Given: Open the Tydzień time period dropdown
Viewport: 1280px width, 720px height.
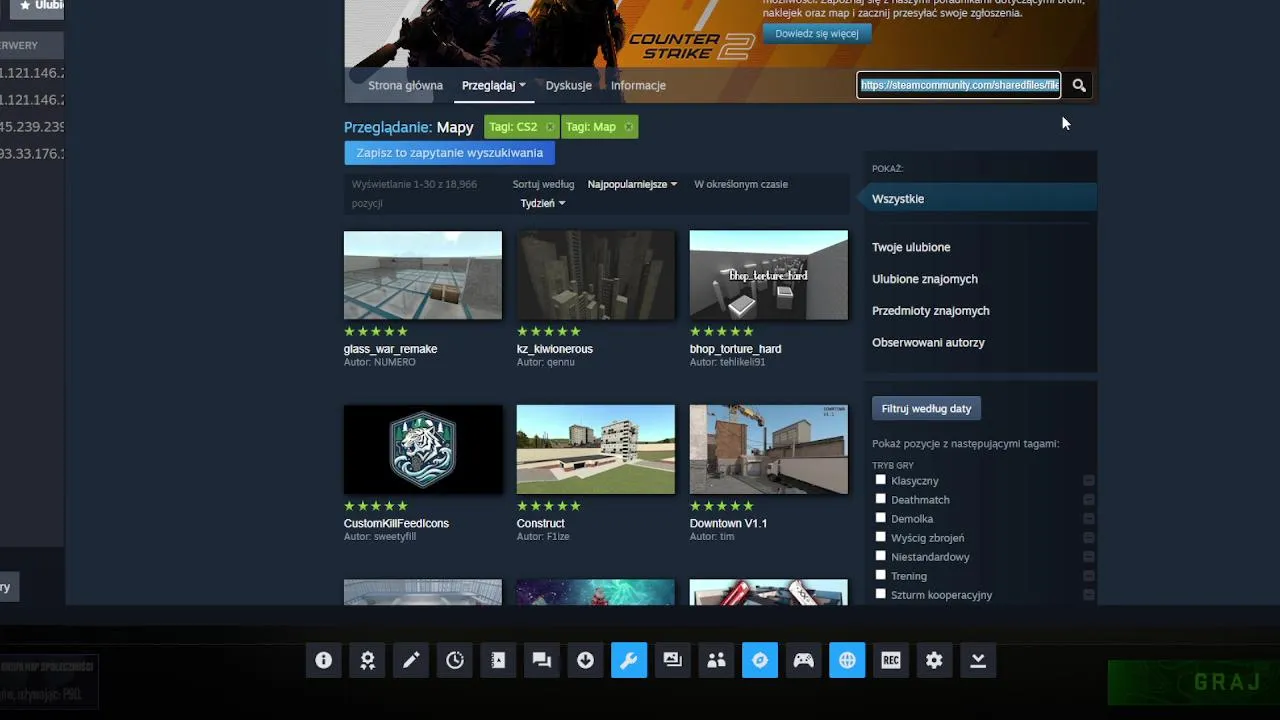Looking at the screenshot, I should (x=543, y=203).
